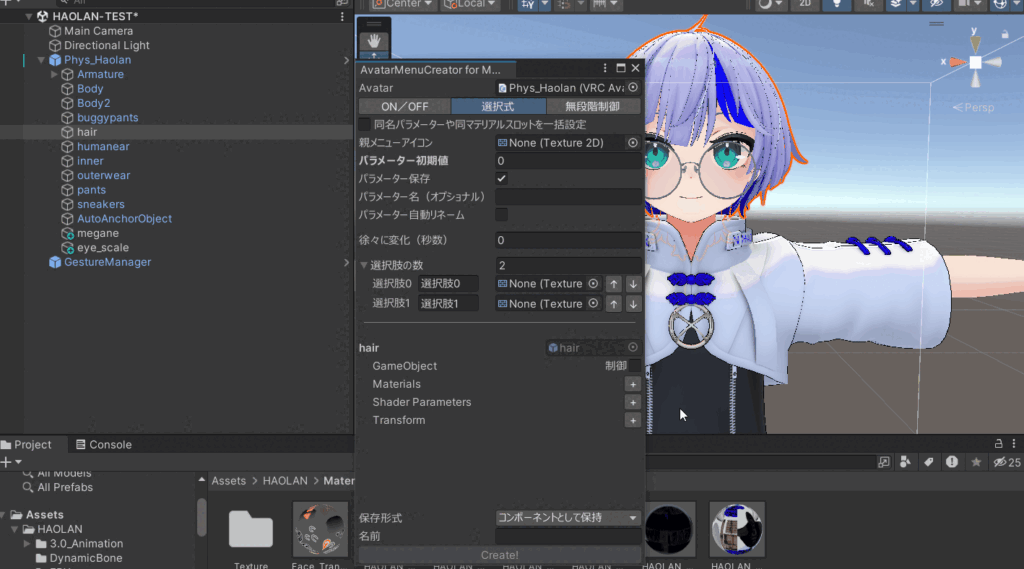Enable パラメーター自動リネーム checkbox
The width and height of the screenshot is (1024, 569).
(501, 214)
